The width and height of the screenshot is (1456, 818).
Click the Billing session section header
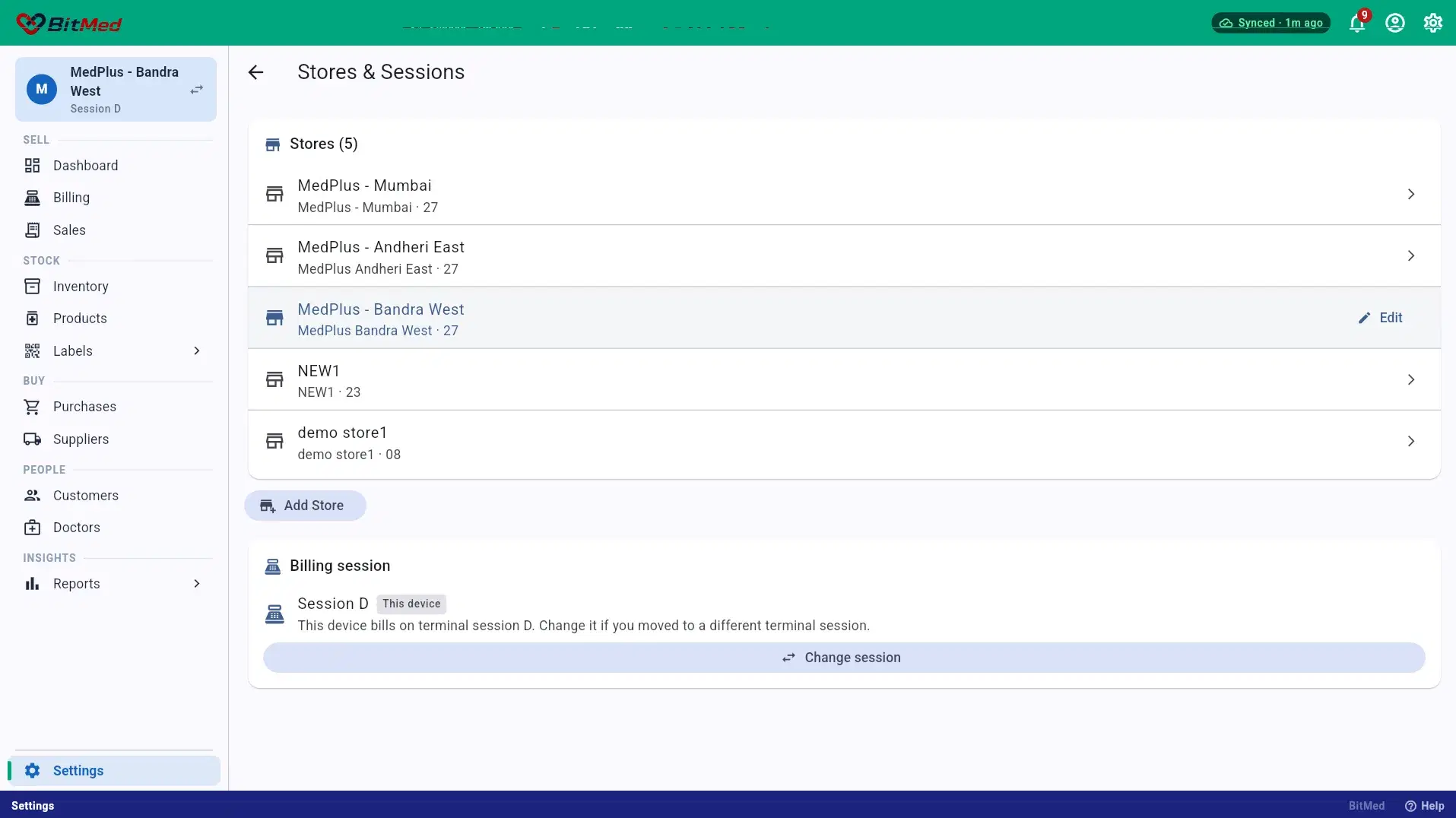click(340, 566)
